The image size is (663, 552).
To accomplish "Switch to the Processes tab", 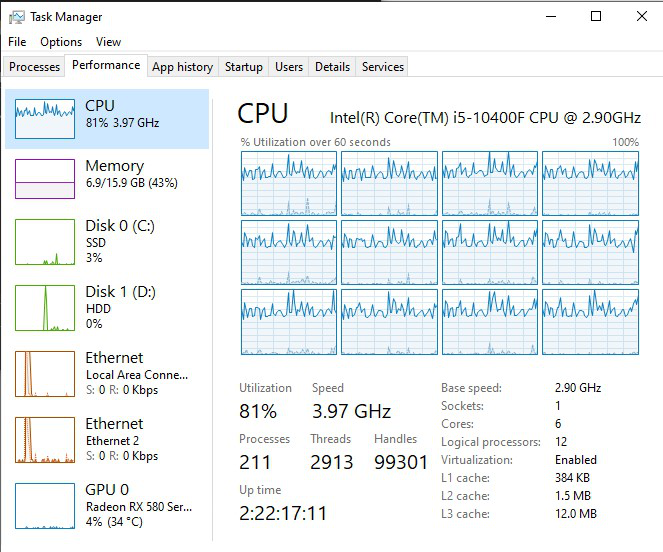I will 34,67.
